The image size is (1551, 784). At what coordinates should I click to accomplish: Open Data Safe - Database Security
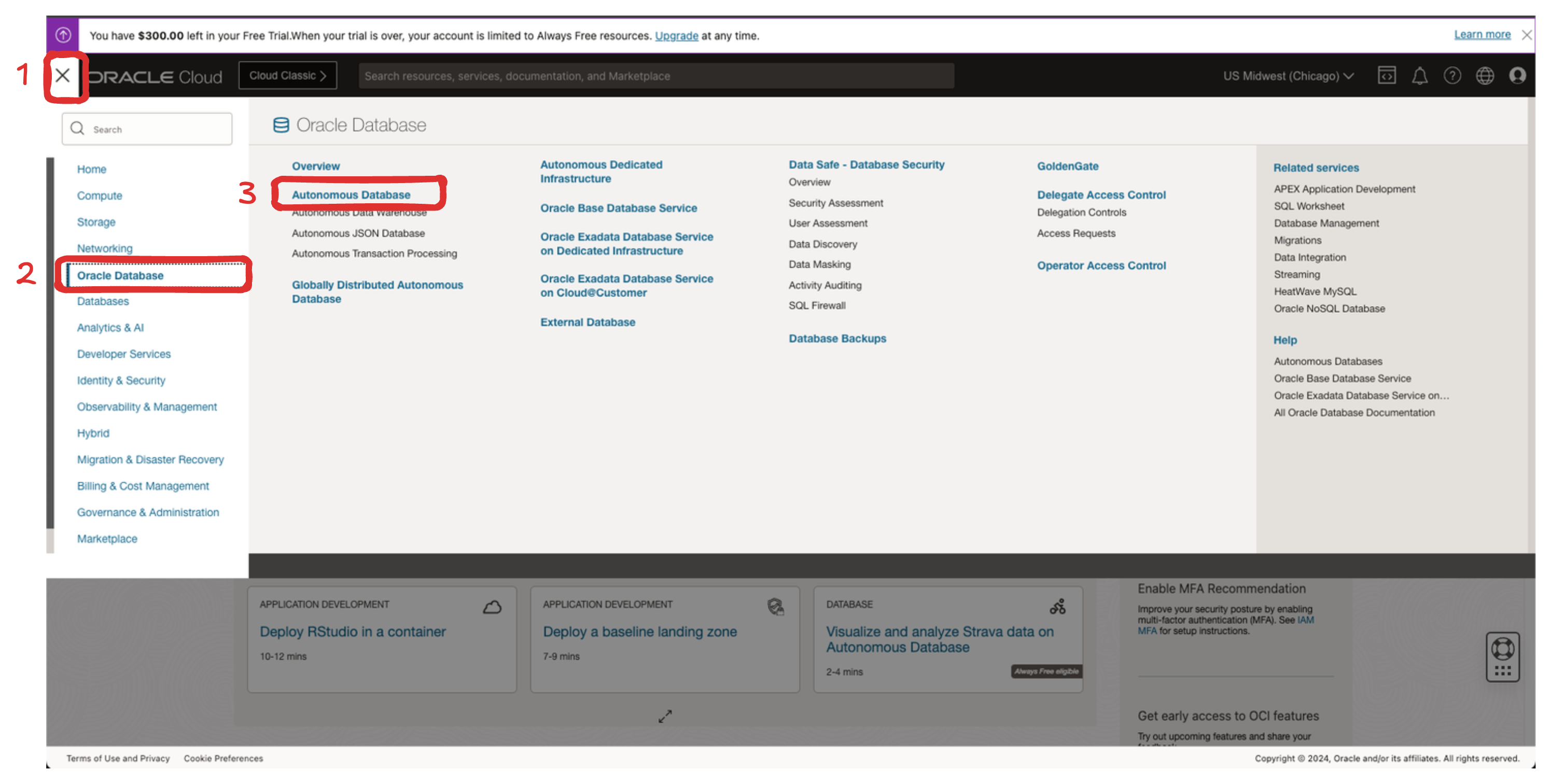pyautogui.click(x=867, y=165)
